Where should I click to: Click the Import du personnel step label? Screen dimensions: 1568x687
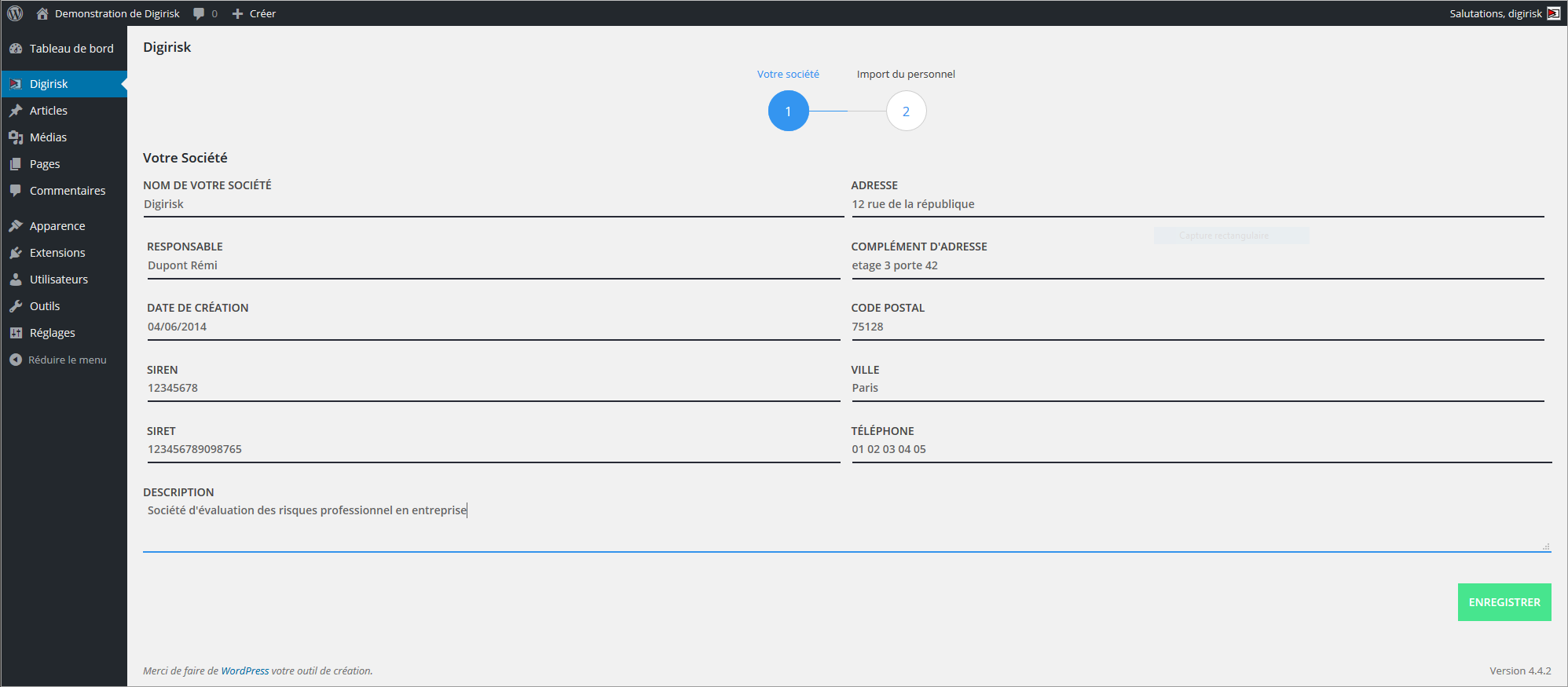pos(906,74)
